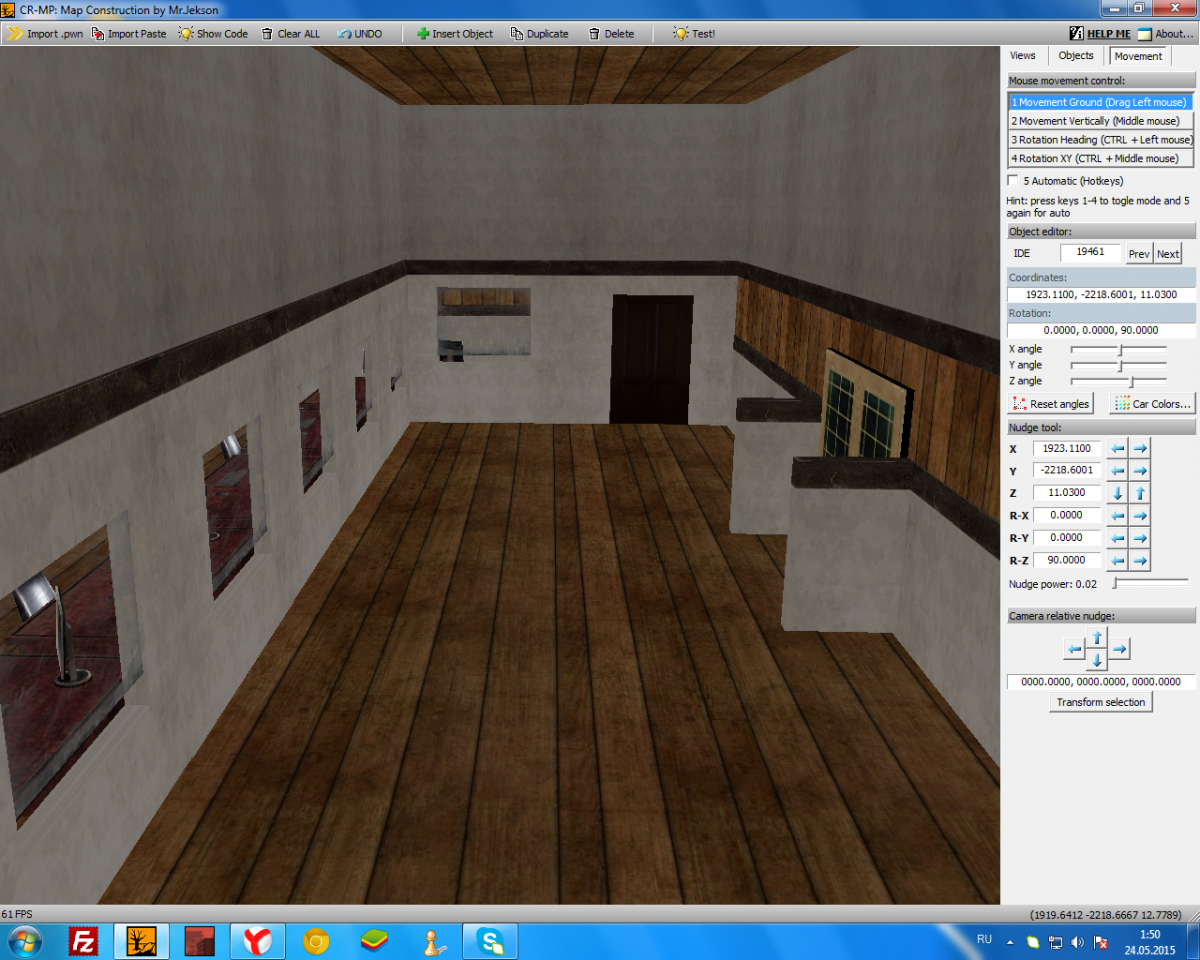
Task: Adjust Nudge power slider
Action: click(x=1150, y=583)
